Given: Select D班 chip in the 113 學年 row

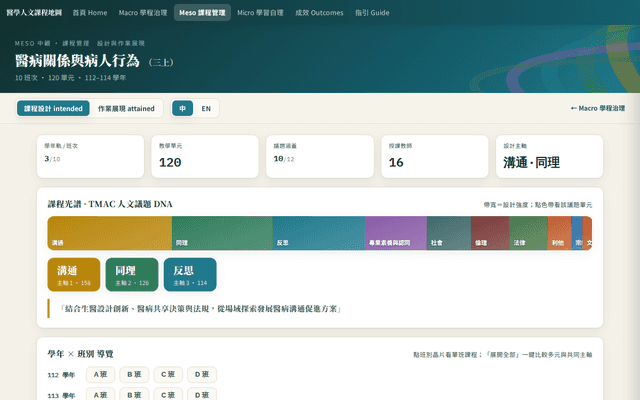Looking at the screenshot, I should pyautogui.click(x=202, y=395).
